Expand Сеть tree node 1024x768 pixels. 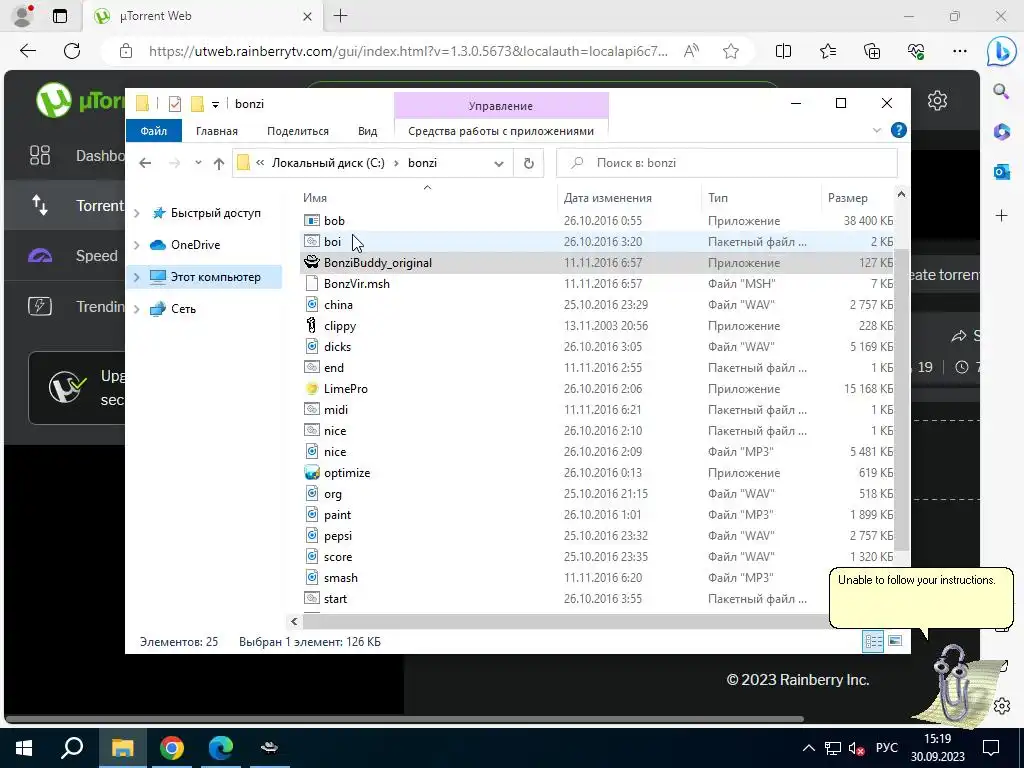[136, 309]
